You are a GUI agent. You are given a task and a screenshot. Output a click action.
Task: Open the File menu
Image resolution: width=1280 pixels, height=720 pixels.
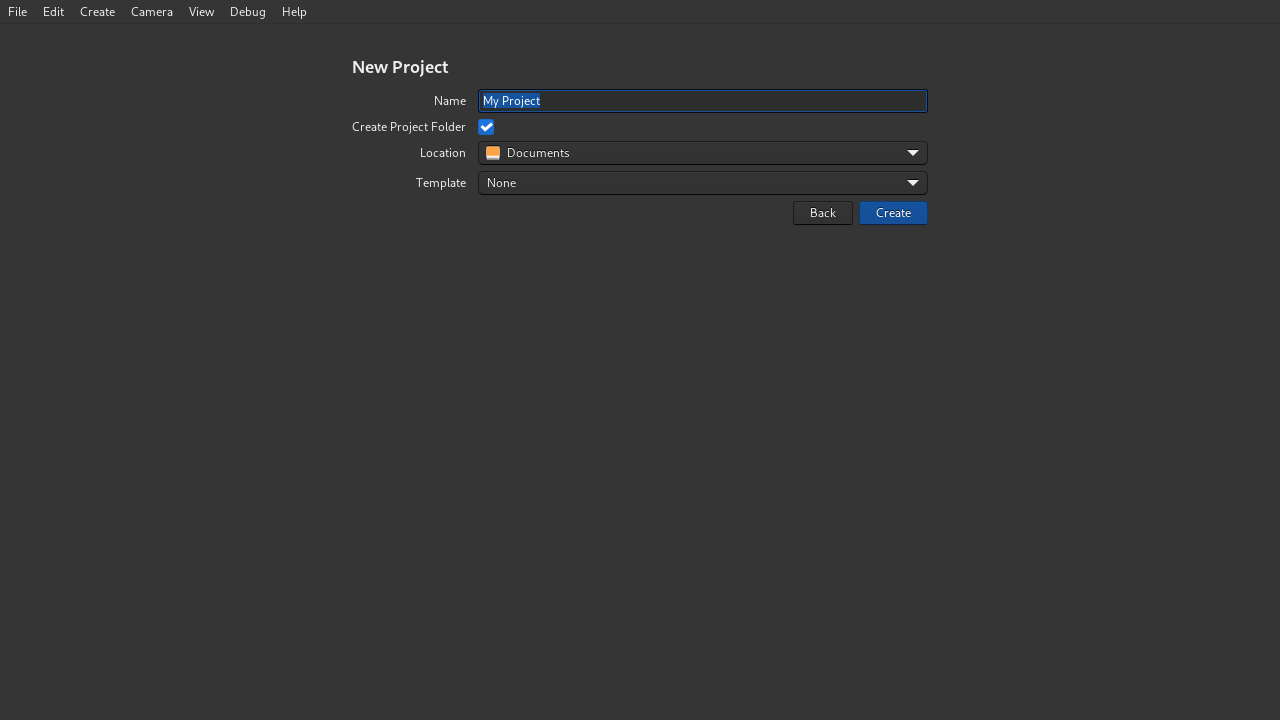[x=17, y=11]
